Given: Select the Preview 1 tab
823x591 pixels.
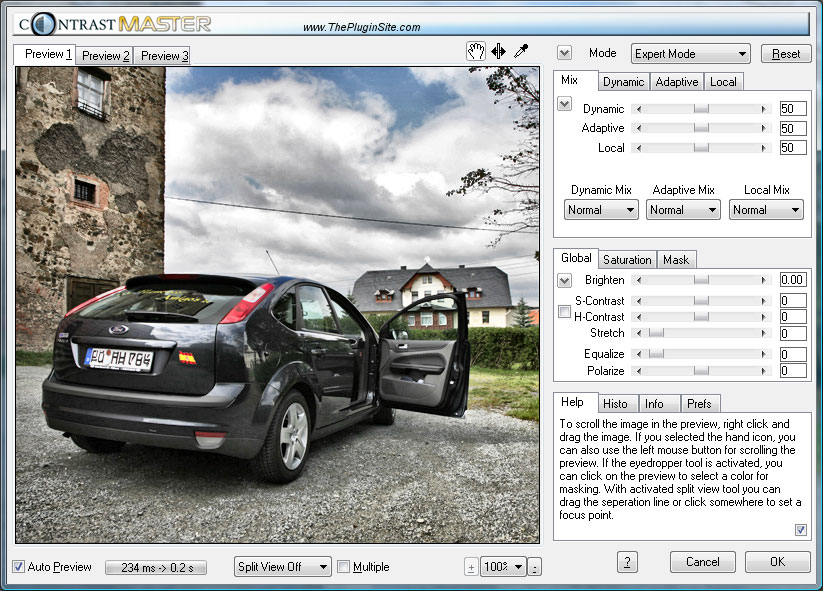Looking at the screenshot, I should tap(45, 54).
